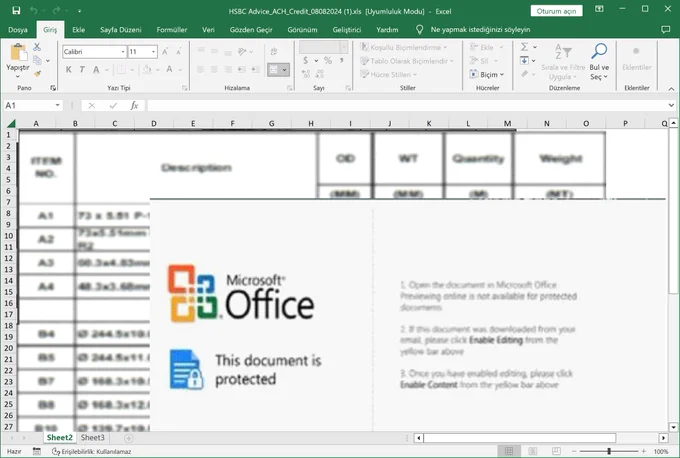Open the Tablo Olarak Biçimlendir menu
The height and width of the screenshot is (458, 680).
click(x=407, y=61)
